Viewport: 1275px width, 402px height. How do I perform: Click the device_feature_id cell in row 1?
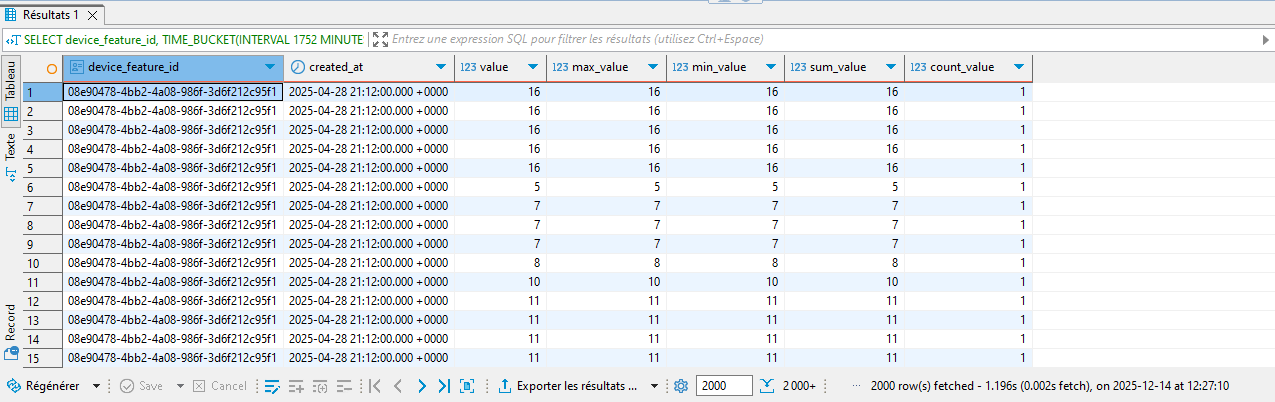tap(173, 92)
